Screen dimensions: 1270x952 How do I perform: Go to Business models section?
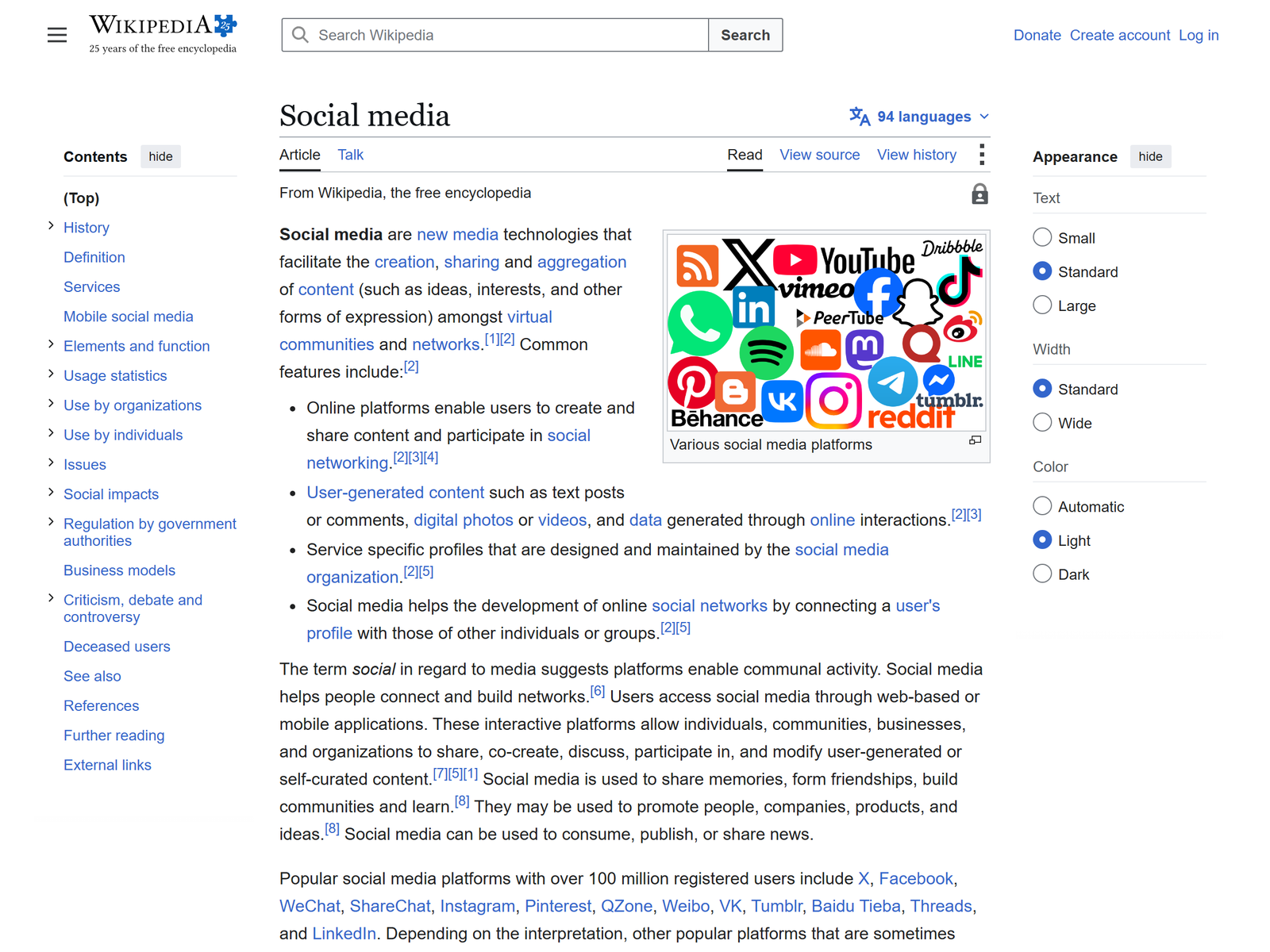tap(120, 570)
